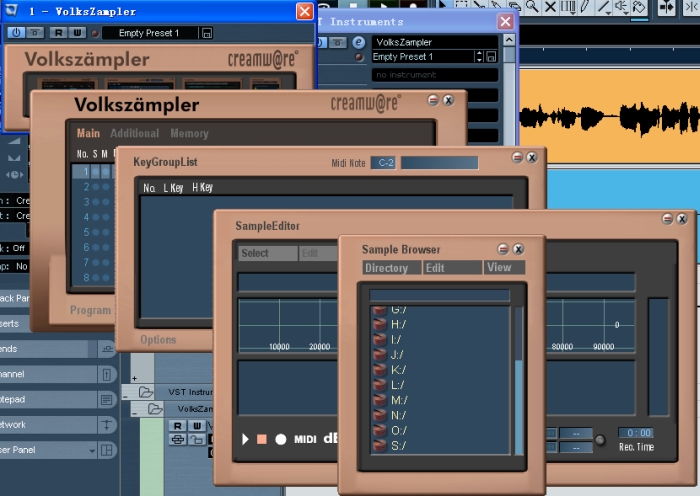Screen dimensions: 700x496
Task: Click the H:/ drive icon in Sample Browser
Action: click(x=379, y=324)
